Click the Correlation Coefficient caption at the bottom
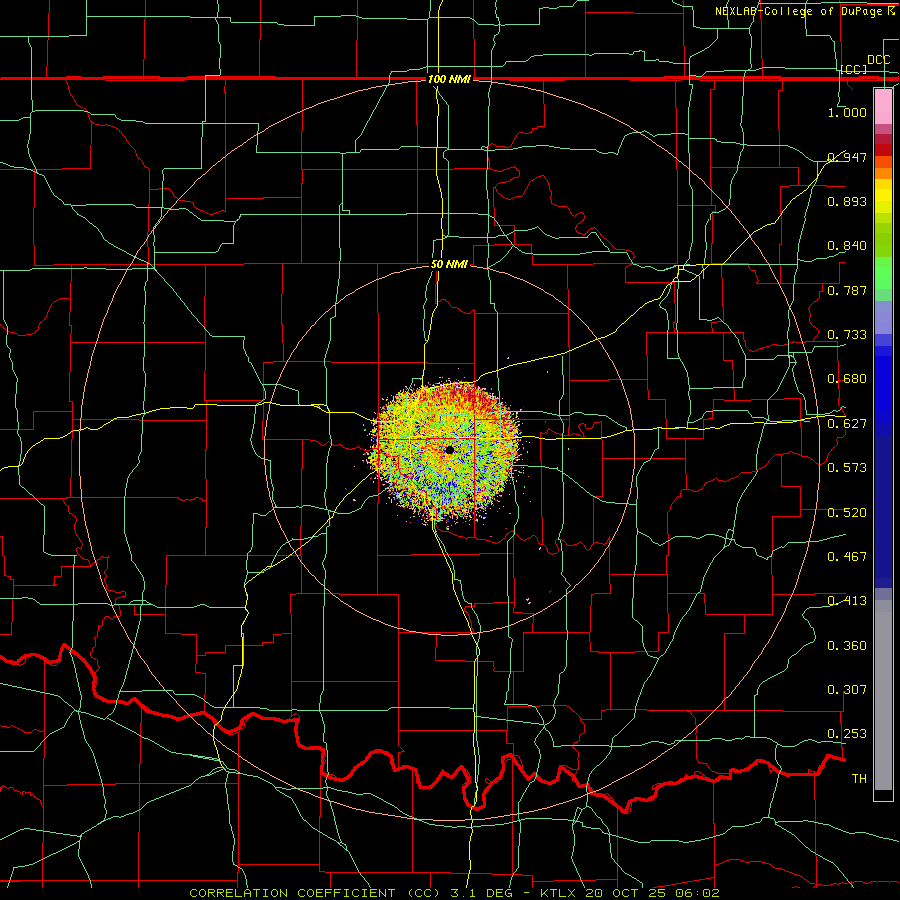The height and width of the screenshot is (900, 900). click(454, 893)
